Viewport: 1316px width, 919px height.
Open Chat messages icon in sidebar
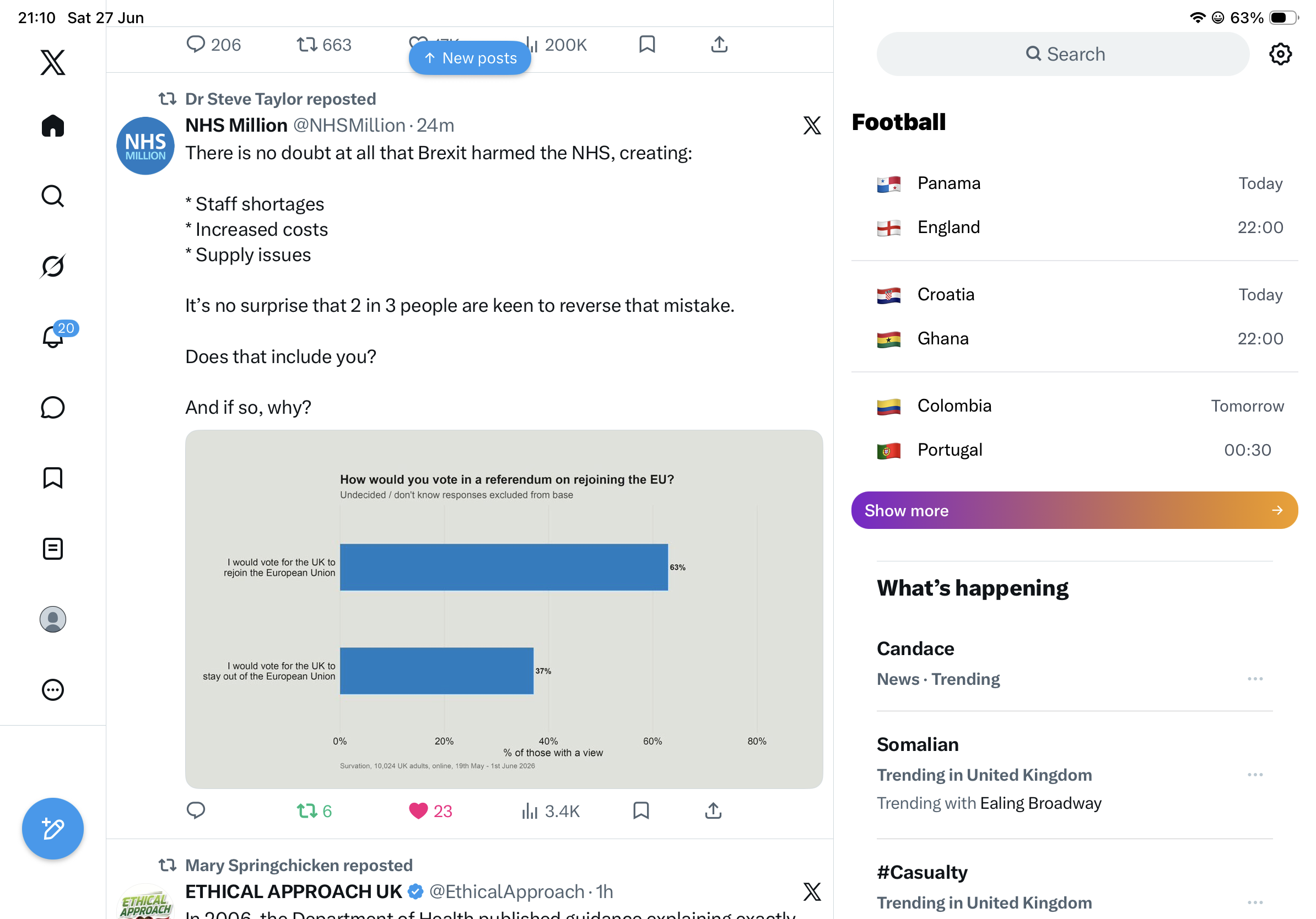53,407
